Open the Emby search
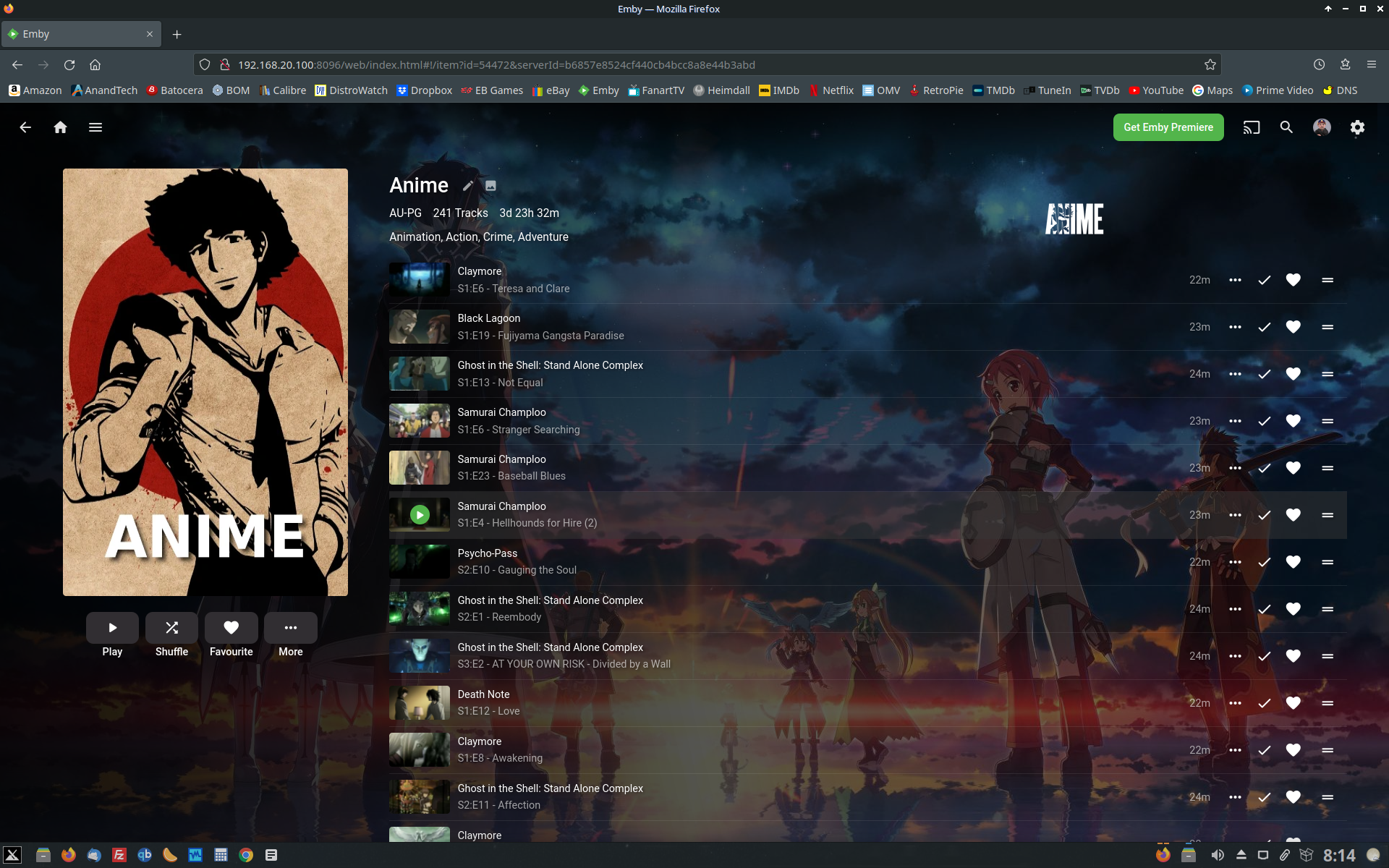This screenshot has width=1389, height=868. (1286, 127)
